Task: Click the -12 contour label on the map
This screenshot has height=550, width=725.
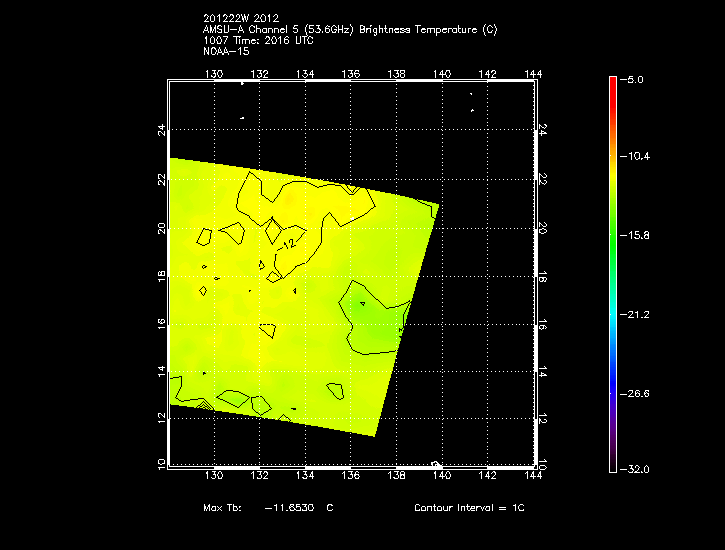Action: pyautogui.click(x=288, y=245)
